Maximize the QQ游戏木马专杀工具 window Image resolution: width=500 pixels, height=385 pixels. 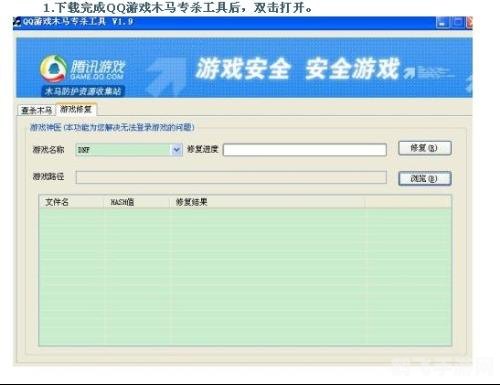(x=458, y=23)
